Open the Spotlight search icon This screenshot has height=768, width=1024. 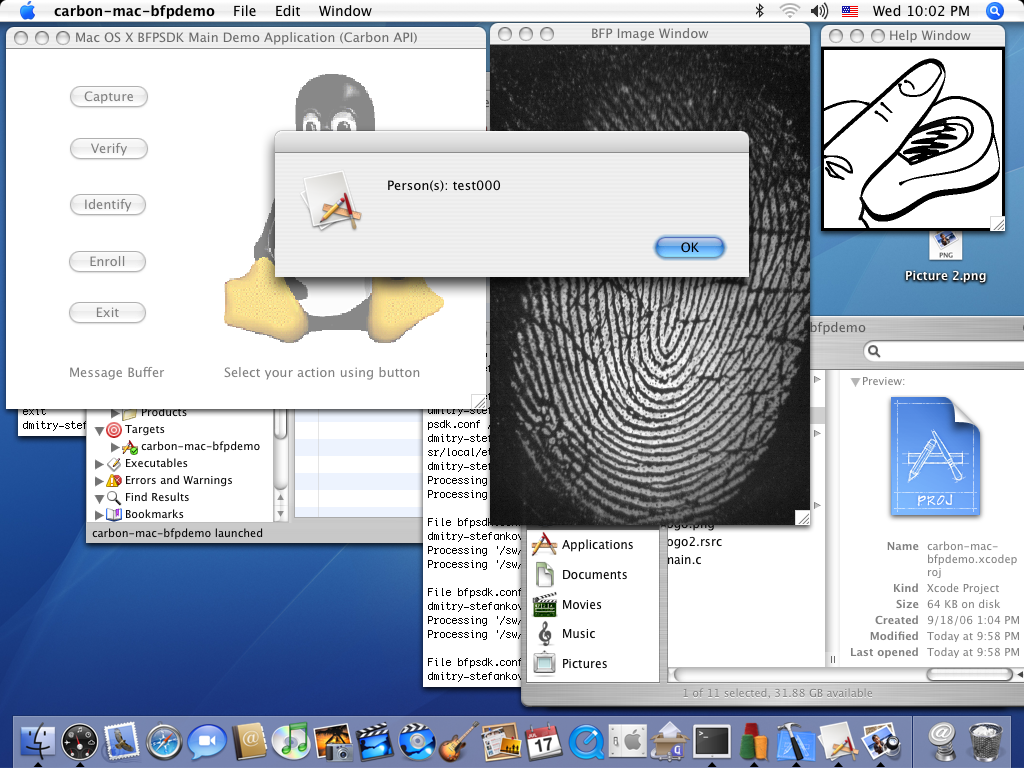tap(994, 11)
